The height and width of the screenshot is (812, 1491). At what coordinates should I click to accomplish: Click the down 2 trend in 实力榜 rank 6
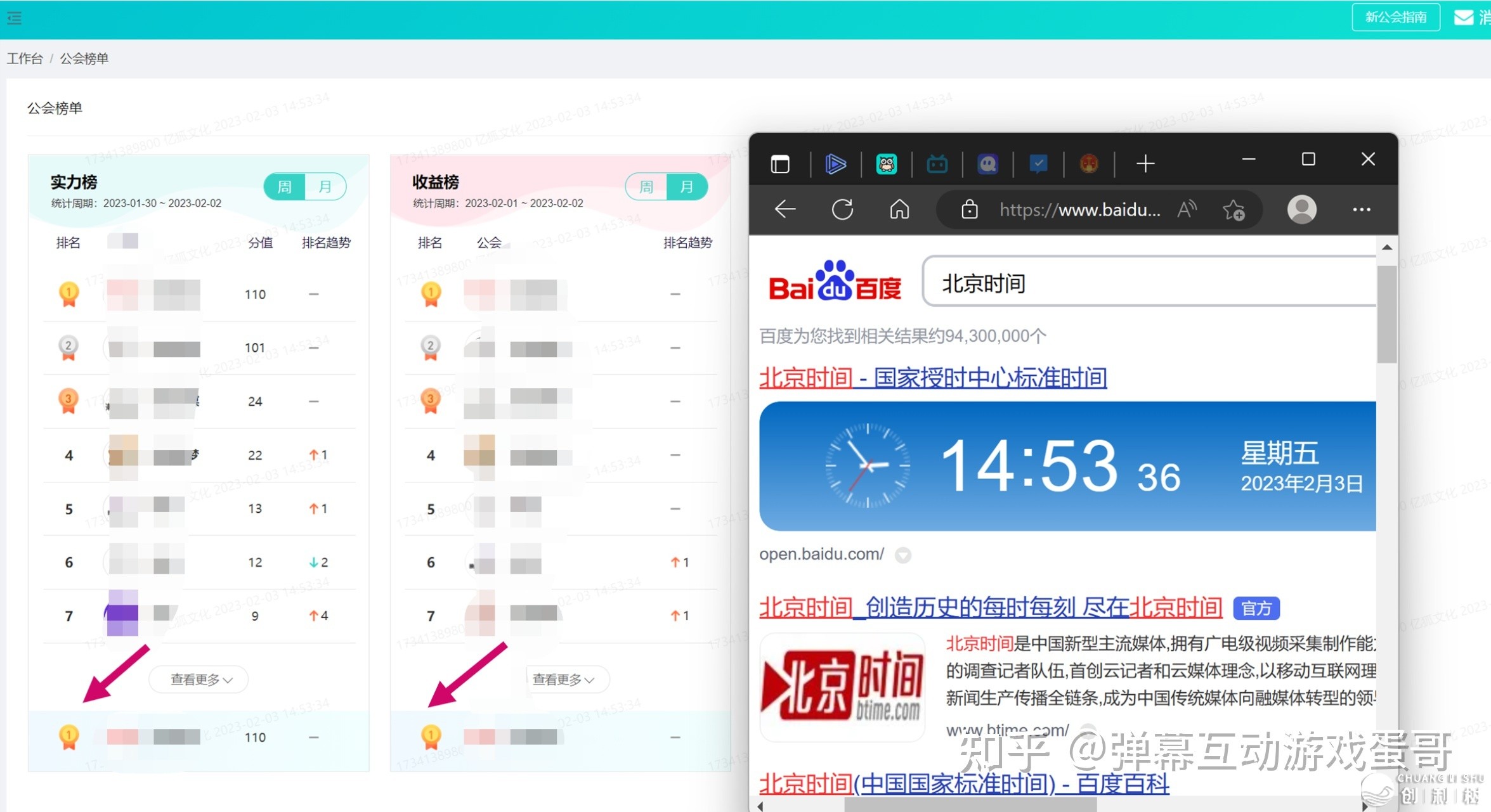point(318,562)
